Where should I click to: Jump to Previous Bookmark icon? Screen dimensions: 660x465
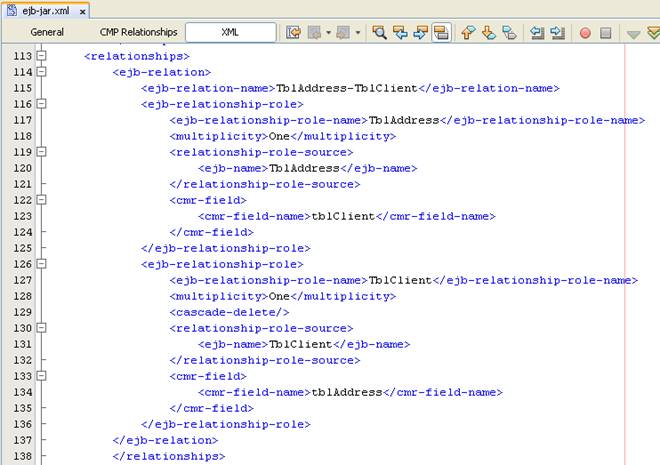coord(468,32)
